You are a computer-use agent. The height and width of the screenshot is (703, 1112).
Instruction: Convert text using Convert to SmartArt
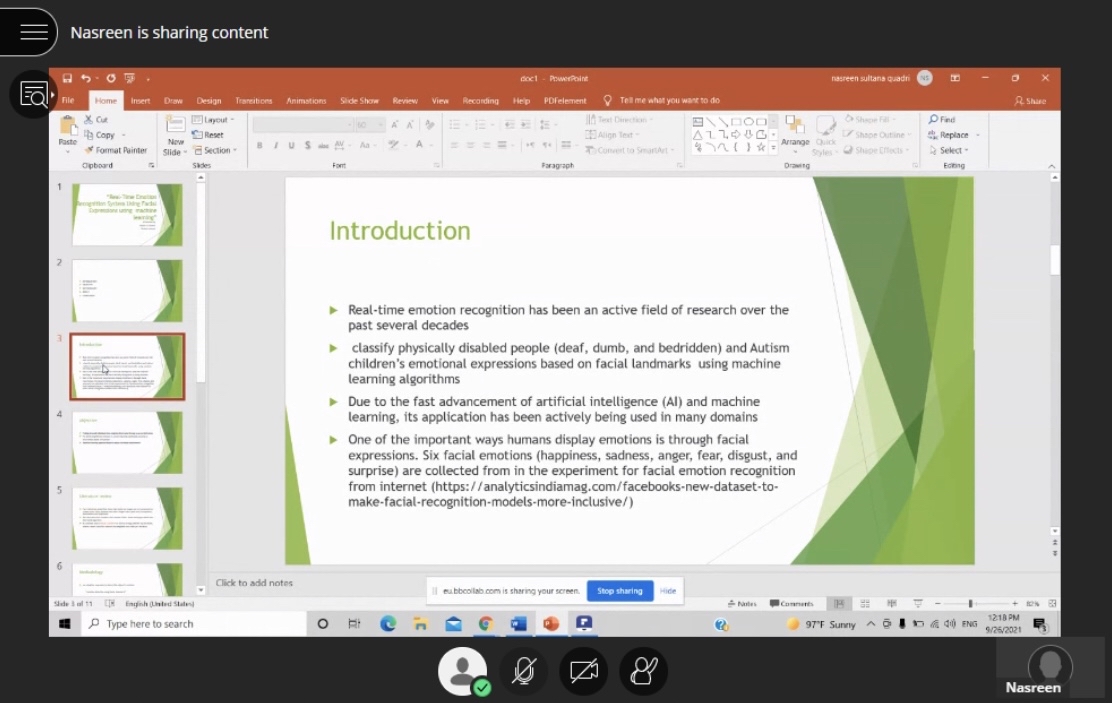point(630,150)
